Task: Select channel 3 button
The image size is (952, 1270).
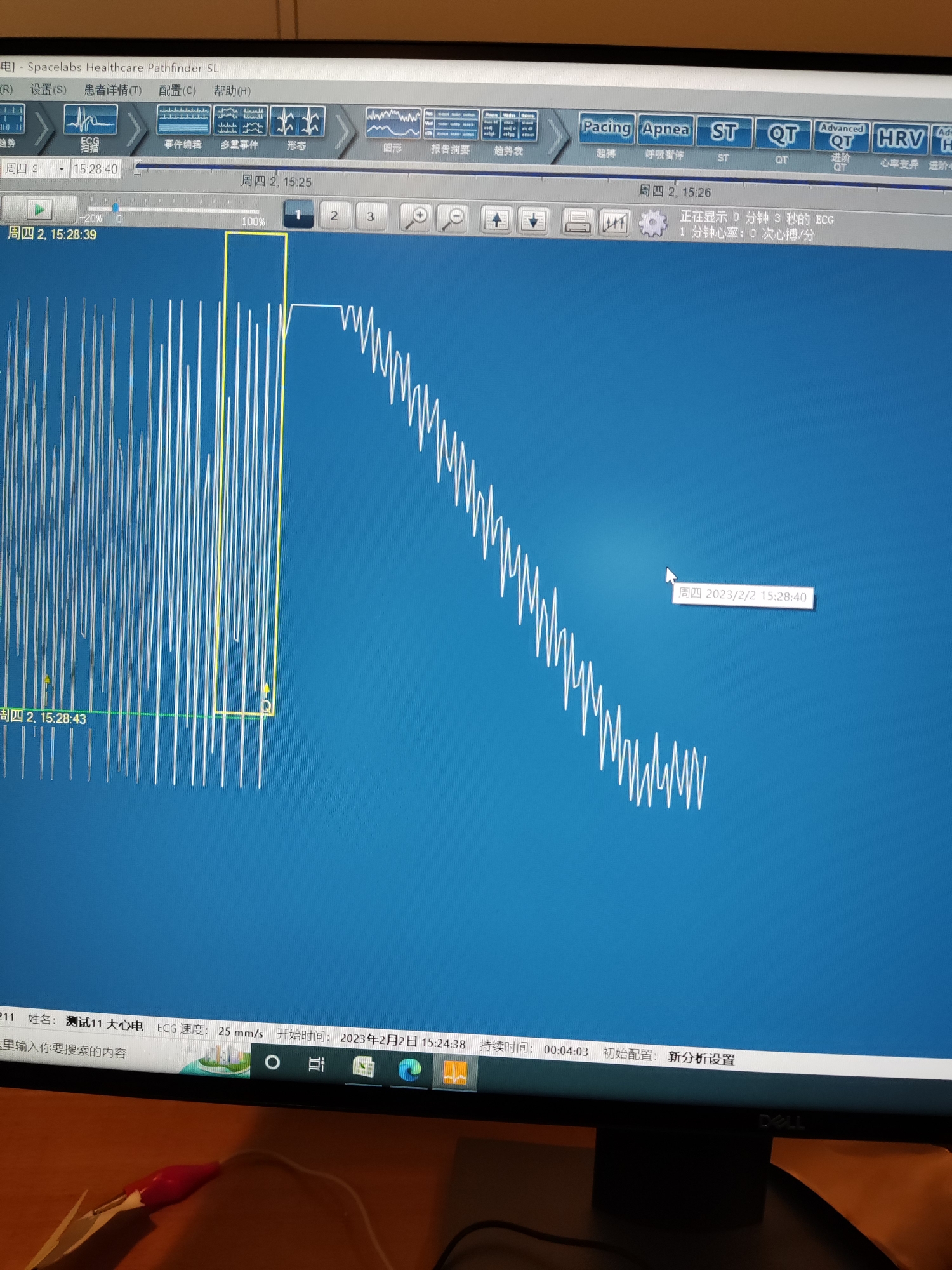Action: point(371,217)
